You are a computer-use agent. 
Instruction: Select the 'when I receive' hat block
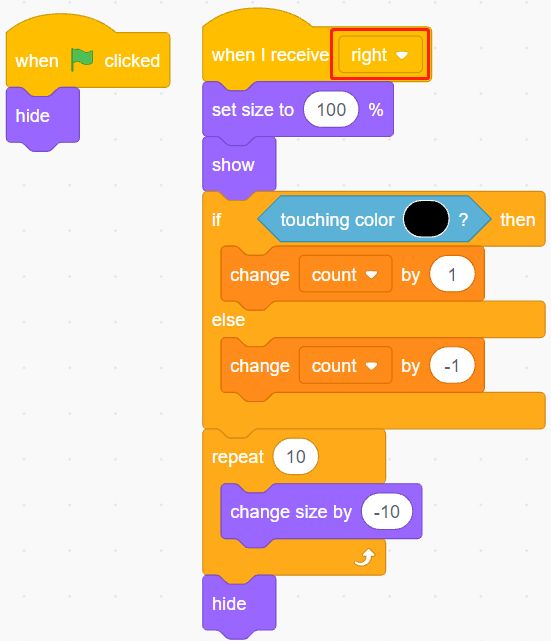270,55
